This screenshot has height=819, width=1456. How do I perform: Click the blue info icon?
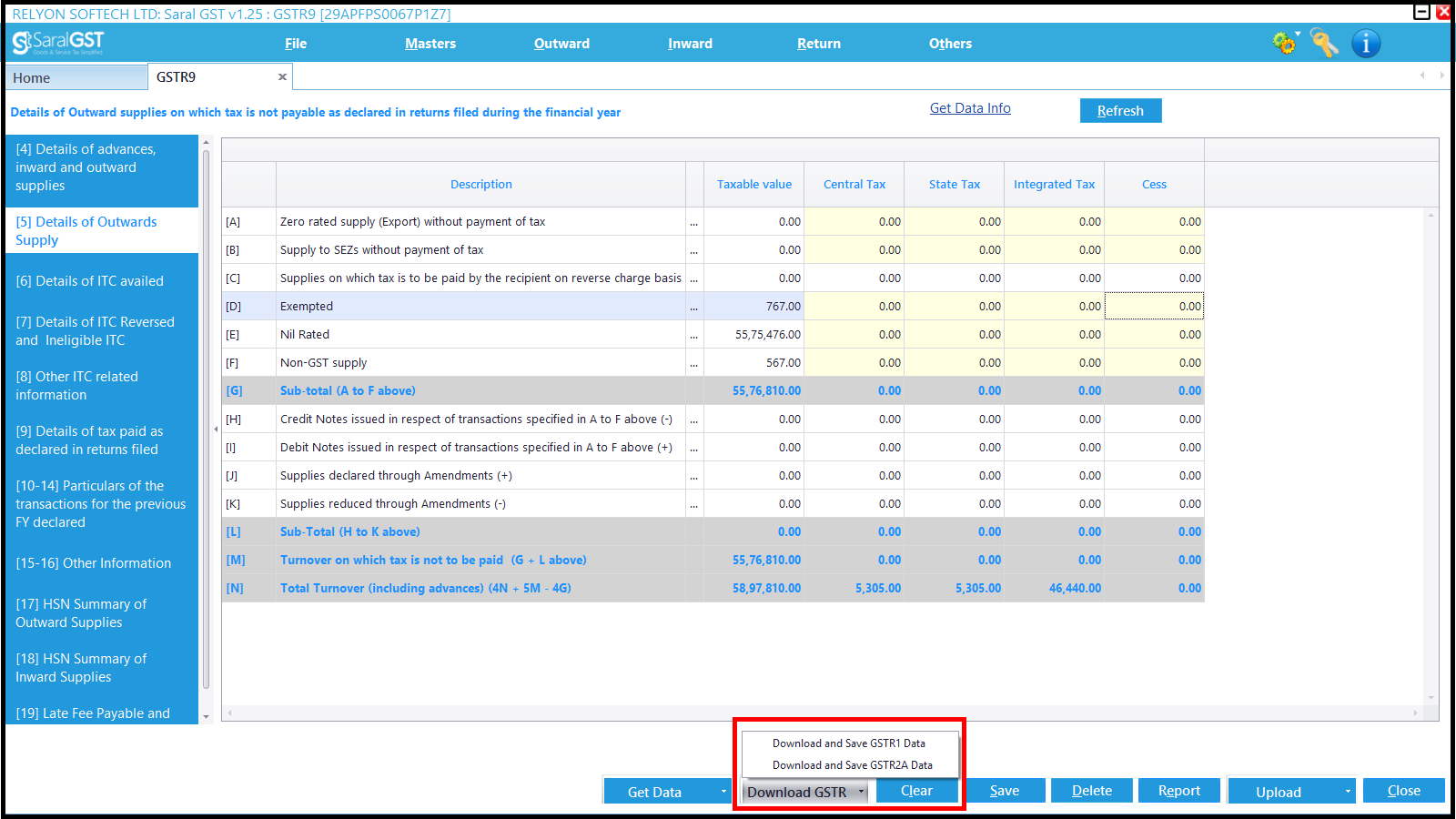1366,43
